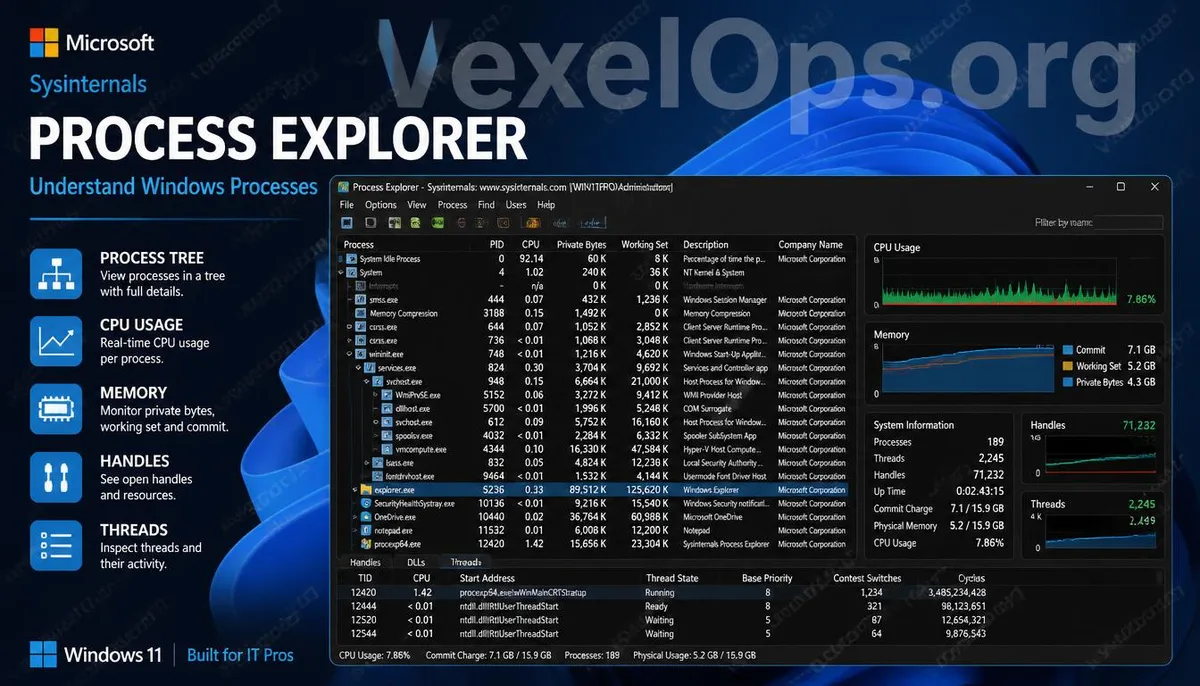The width and height of the screenshot is (1200, 686).
Task: Switch to the Threads tab
Action: click(466, 563)
